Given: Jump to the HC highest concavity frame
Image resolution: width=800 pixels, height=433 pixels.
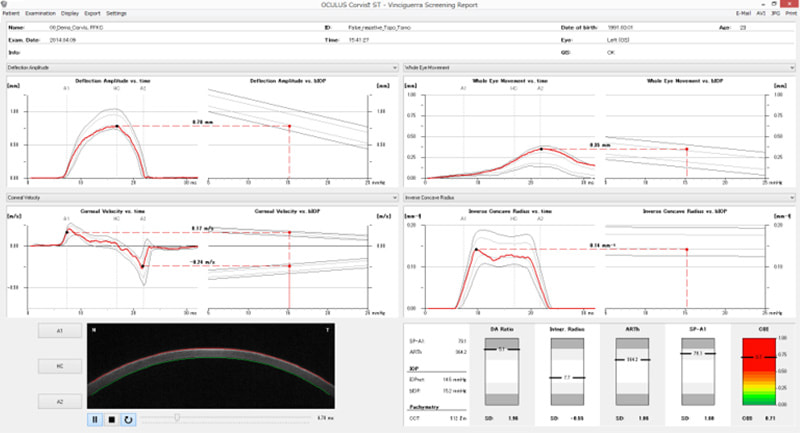Looking at the screenshot, I should [60, 366].
